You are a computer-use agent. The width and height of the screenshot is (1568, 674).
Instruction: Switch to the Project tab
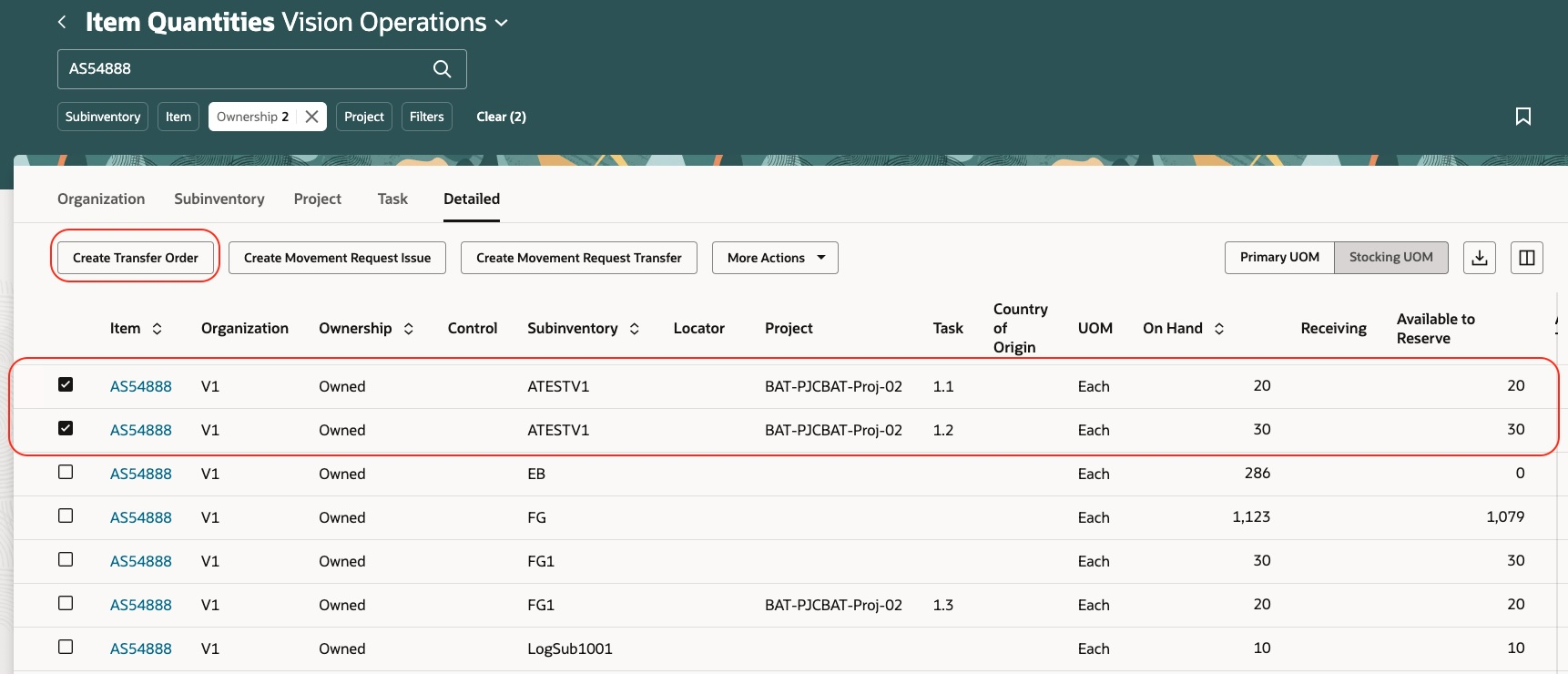318,199
